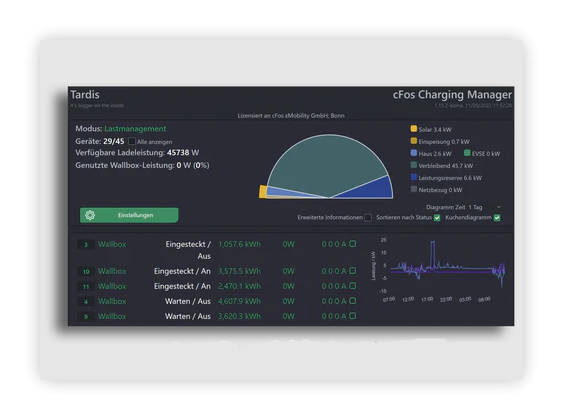This screenshot has width=563, height=420.
Task: Open the Einstellungen settings button
Action: pos(129,215)
